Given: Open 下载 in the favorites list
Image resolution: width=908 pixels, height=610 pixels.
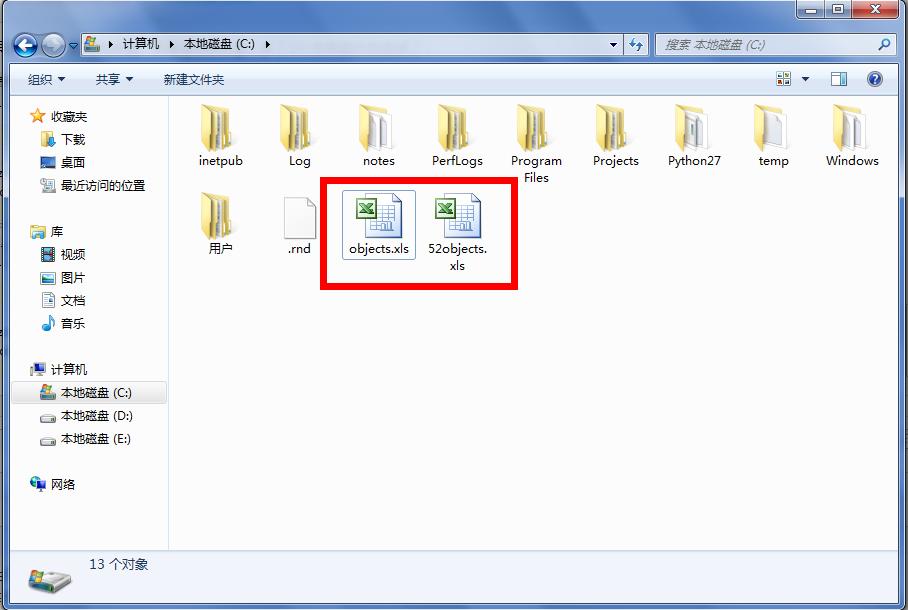Looking at the screenshot, I should click(x=73, y=140).
